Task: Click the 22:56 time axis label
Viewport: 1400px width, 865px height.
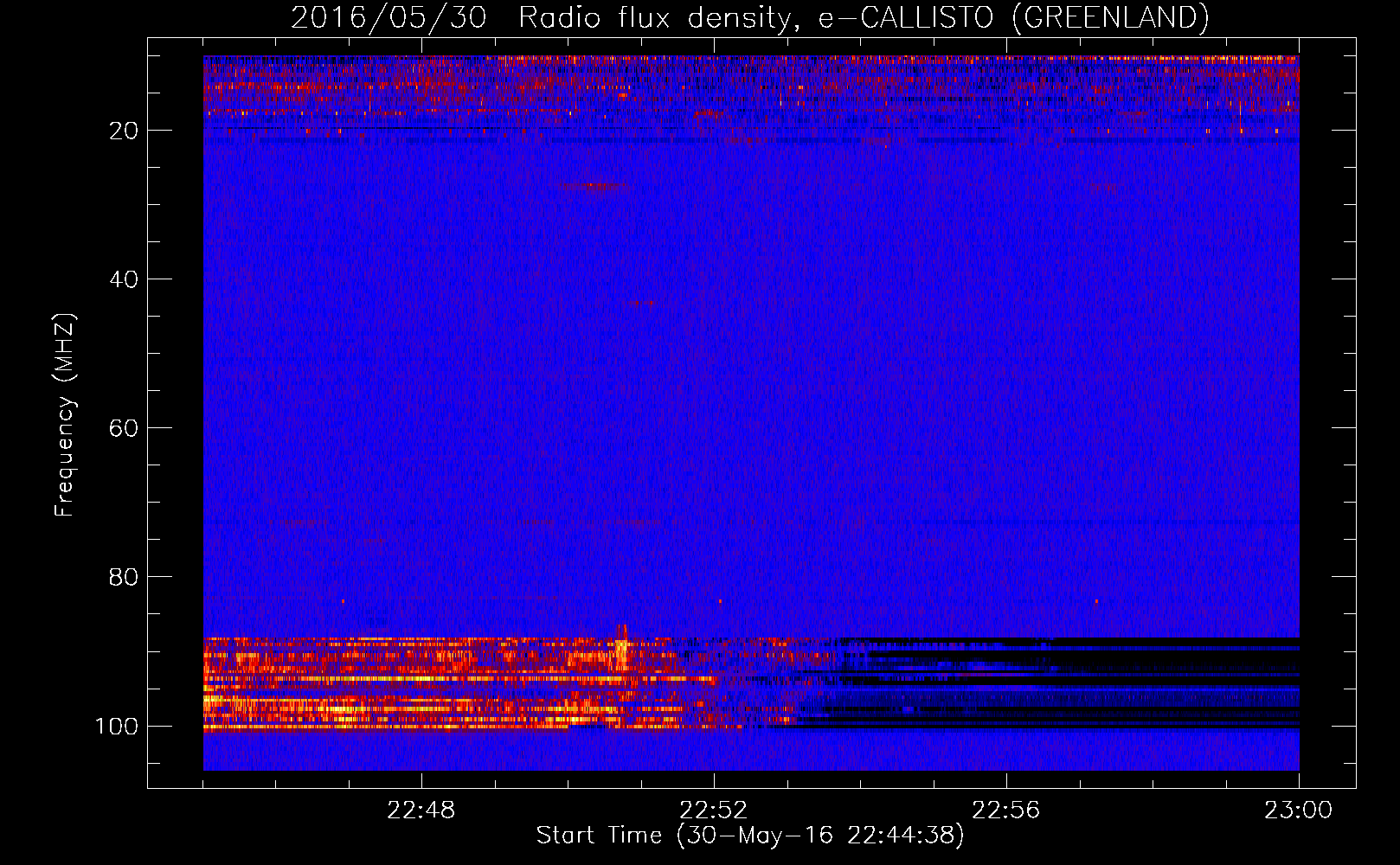Action: point(1006,811)
